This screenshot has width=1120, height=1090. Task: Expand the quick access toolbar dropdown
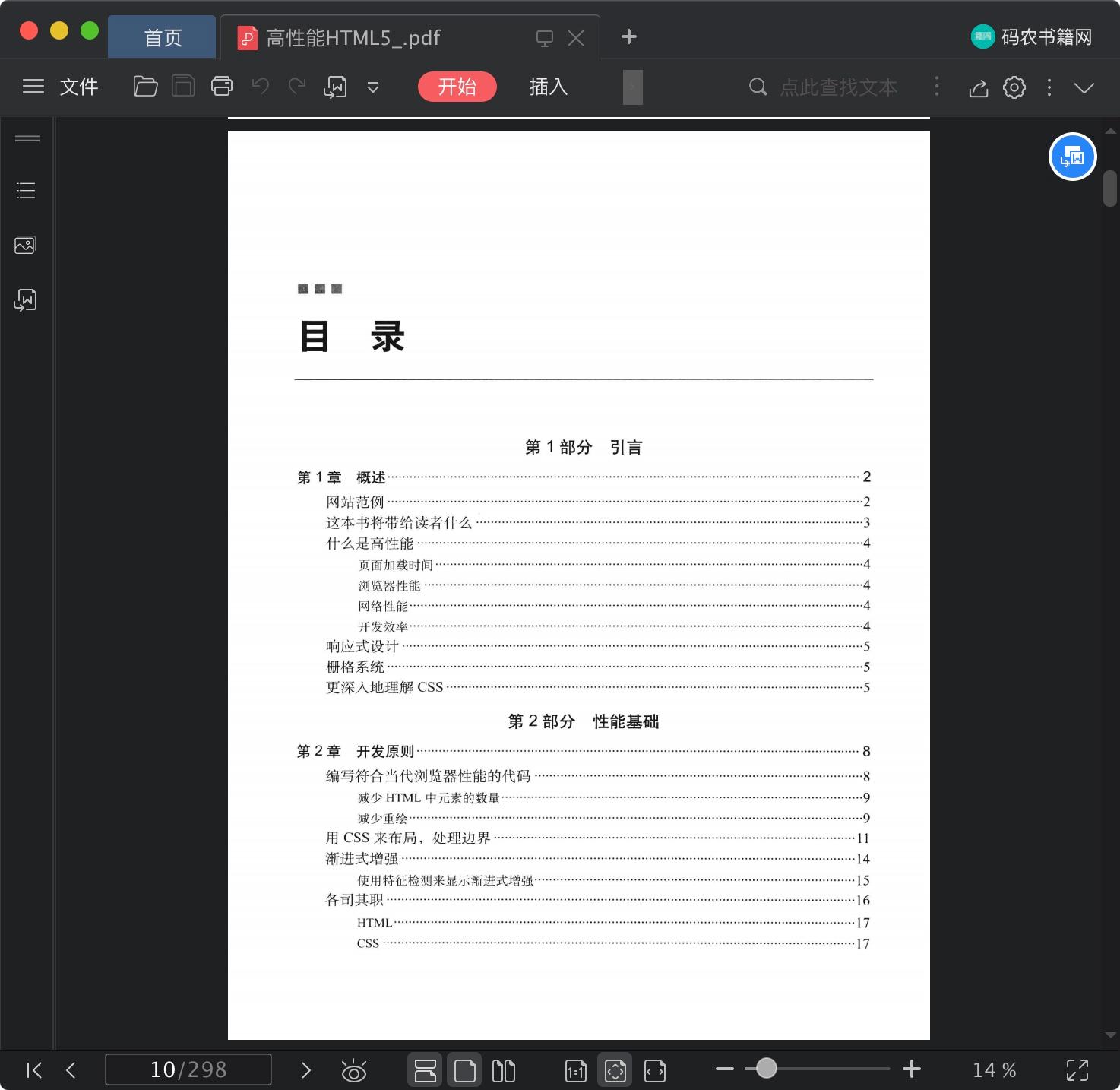[x=373, y=87]
